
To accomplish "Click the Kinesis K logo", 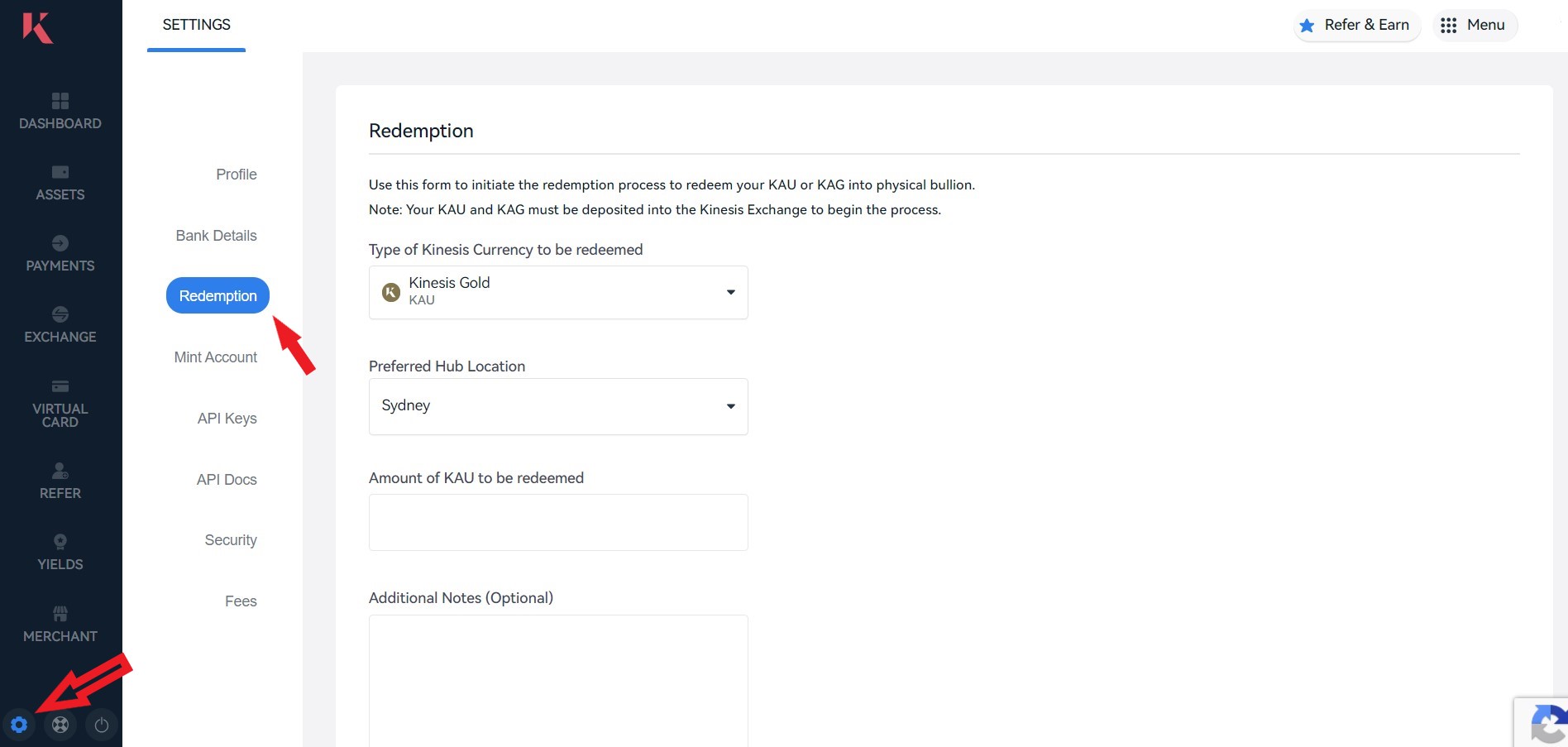I will click(x=37, y=27).
